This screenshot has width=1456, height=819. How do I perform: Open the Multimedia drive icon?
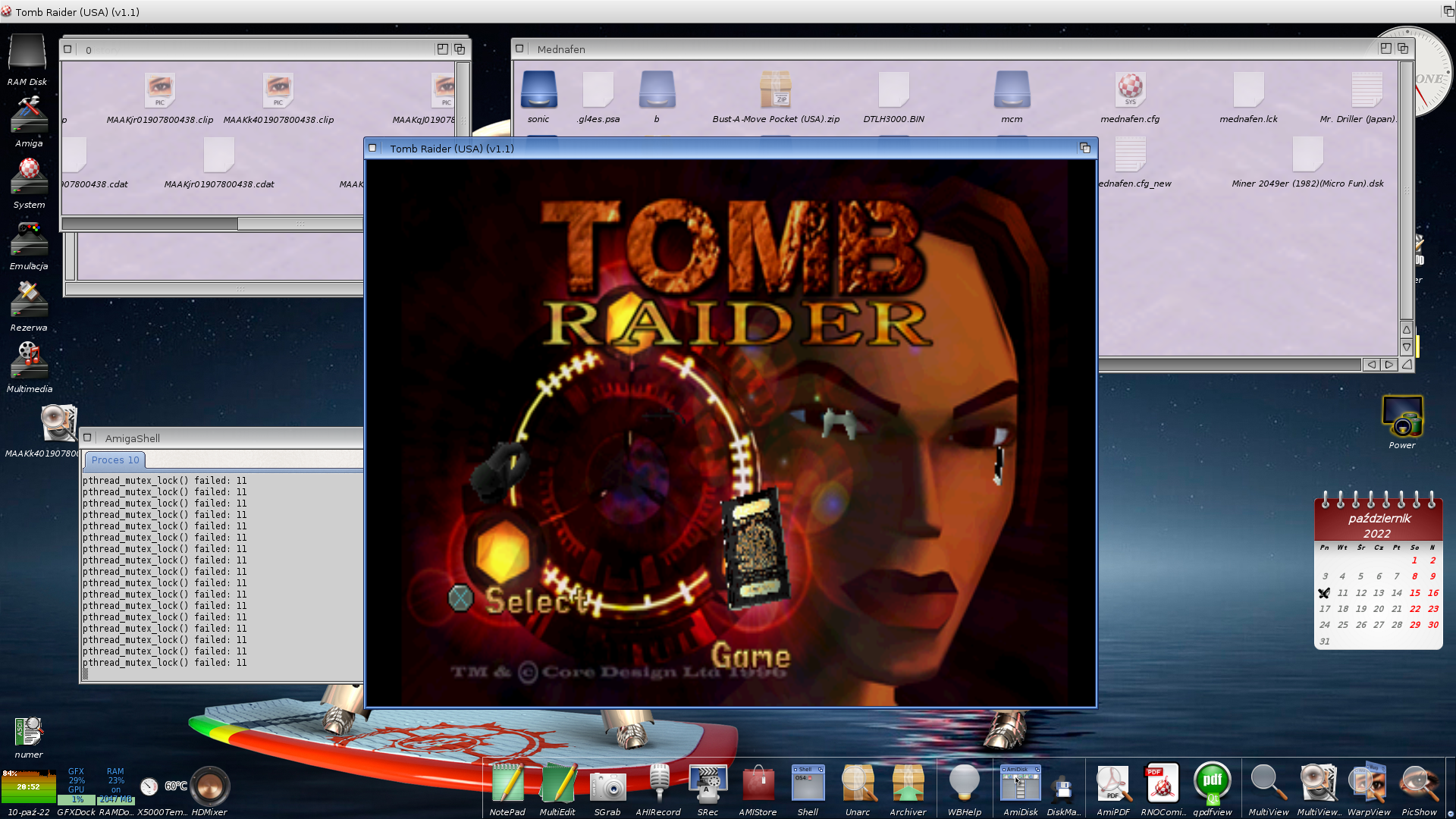(x=29, y=367)
